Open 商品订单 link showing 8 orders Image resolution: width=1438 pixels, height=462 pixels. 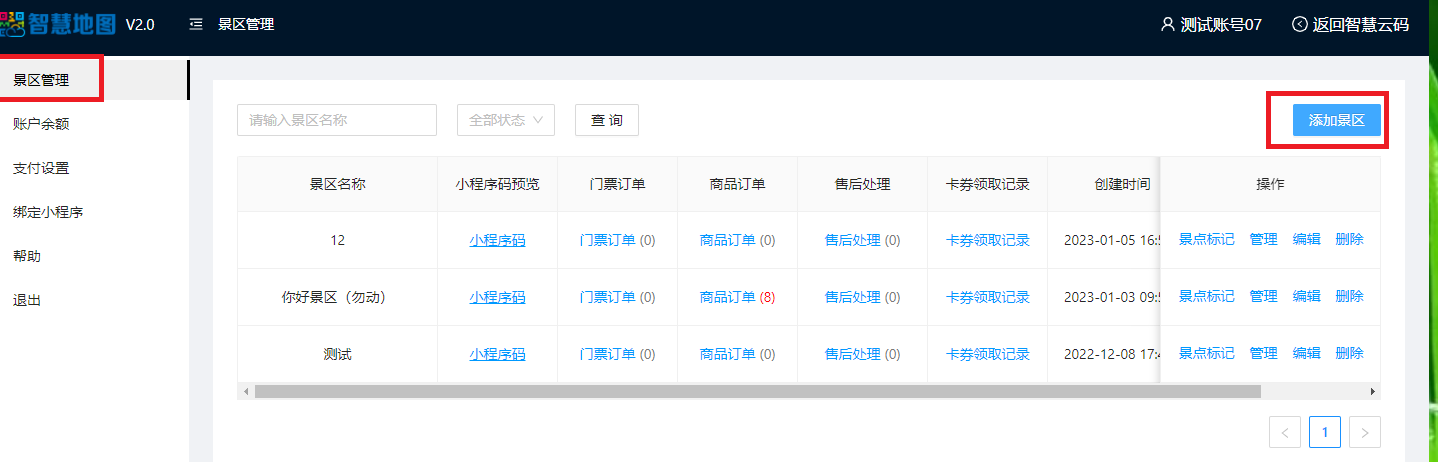tap(728, 297)
